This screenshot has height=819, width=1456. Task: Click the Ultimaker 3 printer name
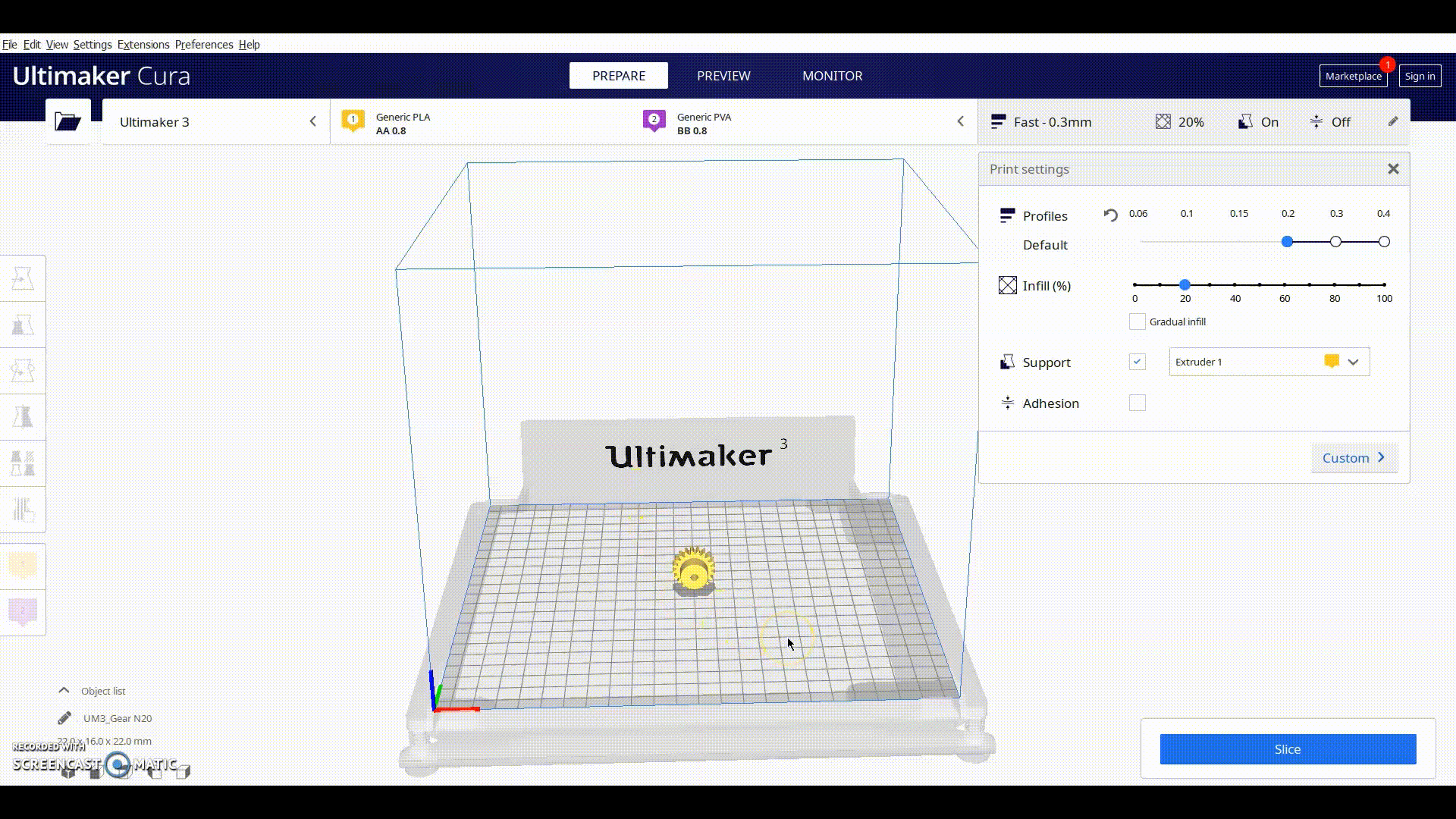tap(155, 122)
